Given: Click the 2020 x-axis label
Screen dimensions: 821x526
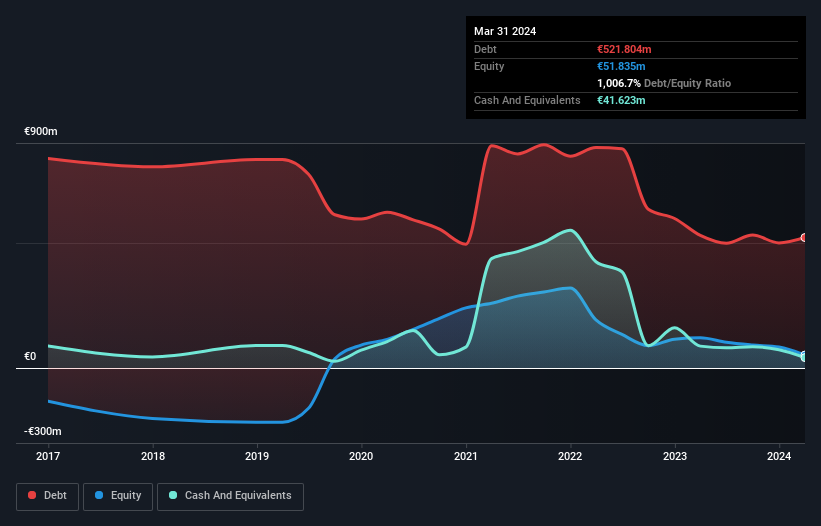Looking at the screenshot, I should click(361, 456).
